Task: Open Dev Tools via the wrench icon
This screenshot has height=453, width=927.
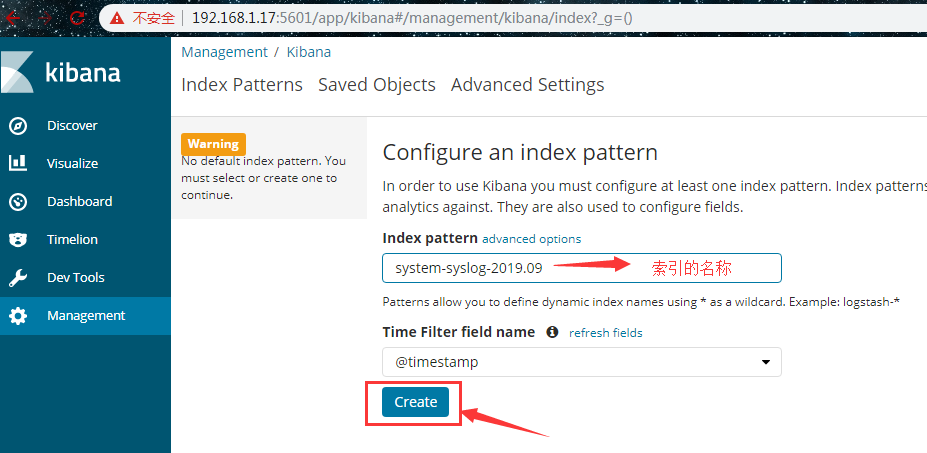Action: tap(18, 277)
